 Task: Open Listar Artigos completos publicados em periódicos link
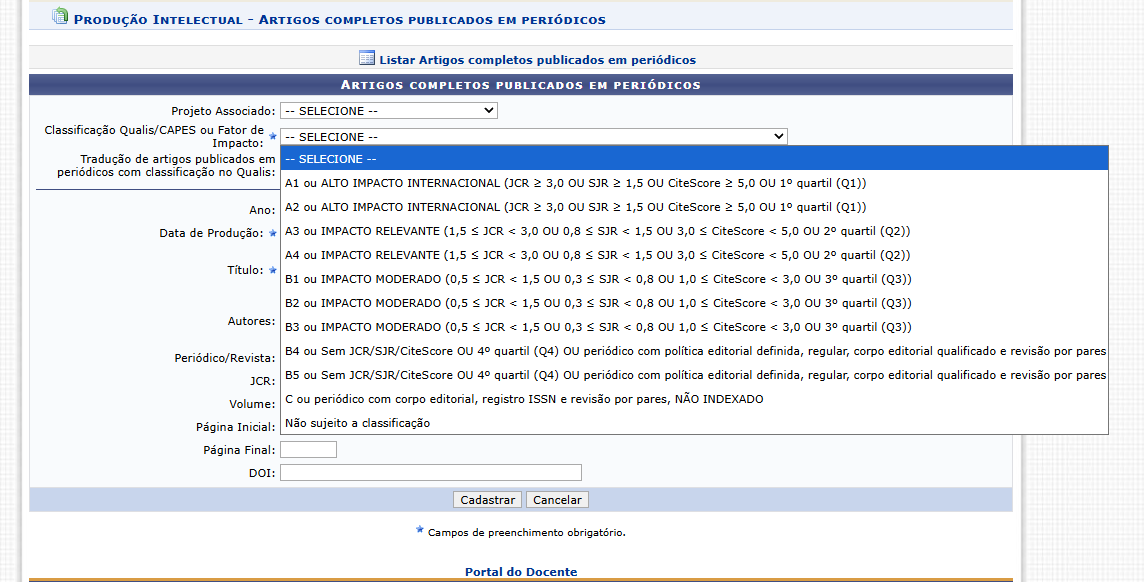click(x=538, y=60)
